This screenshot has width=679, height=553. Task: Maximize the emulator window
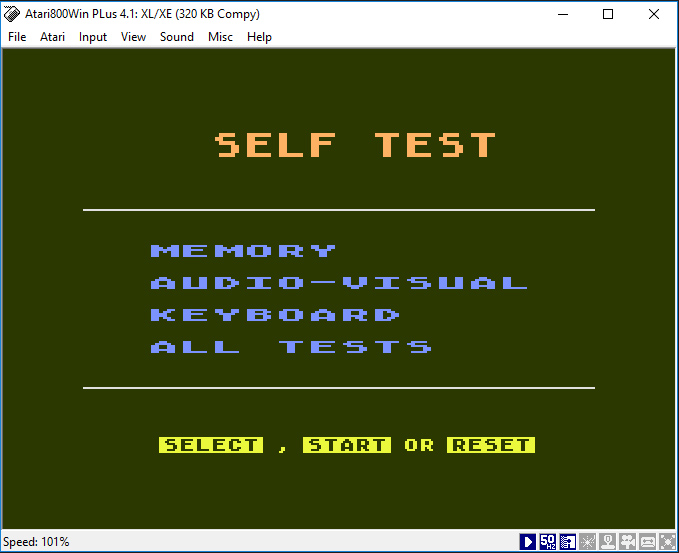(607, 14)
